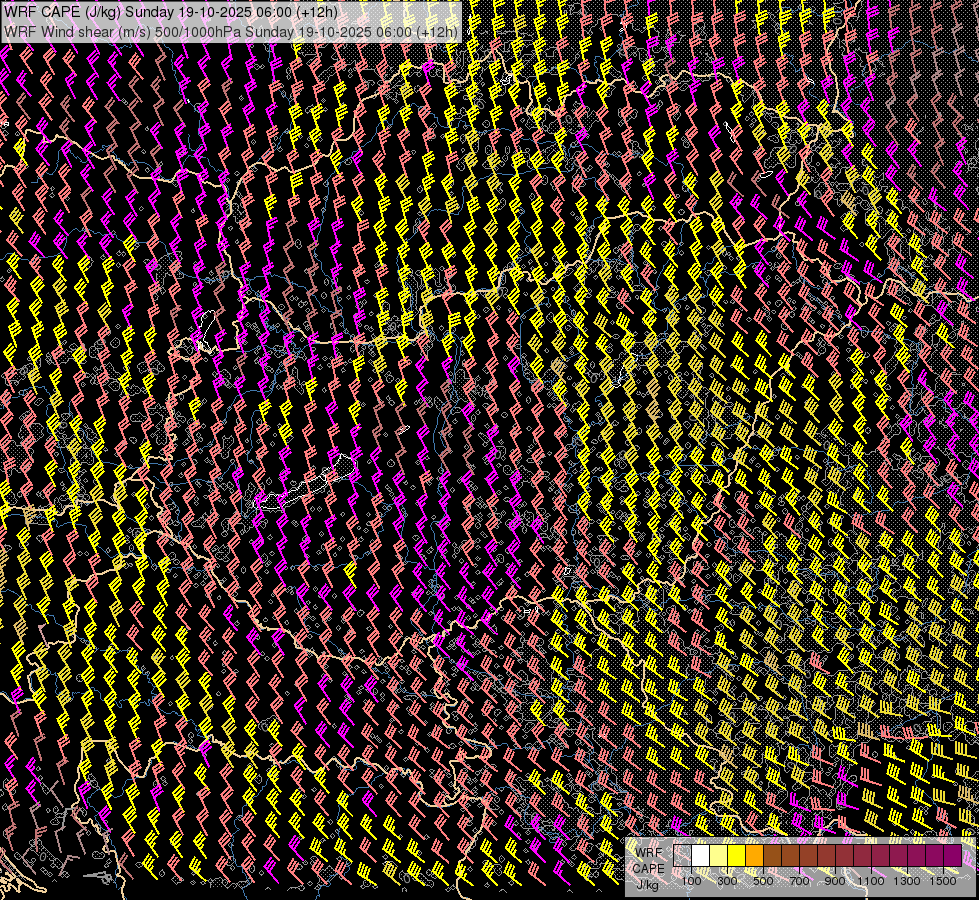Click the WRF word in the legend
This screenshot has height=900, width=979.
(649, 853)
